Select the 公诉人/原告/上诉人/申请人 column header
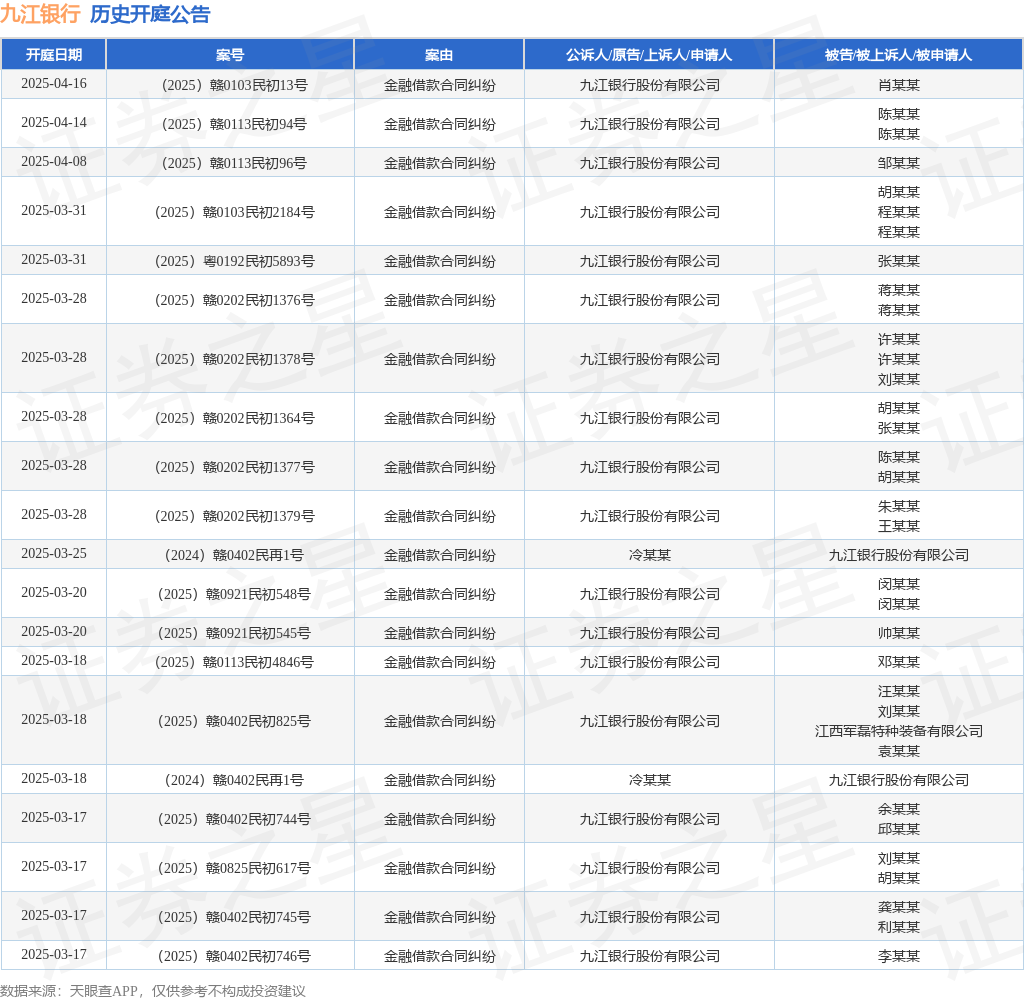The image size is (1024, 1000). coord(649,55)
